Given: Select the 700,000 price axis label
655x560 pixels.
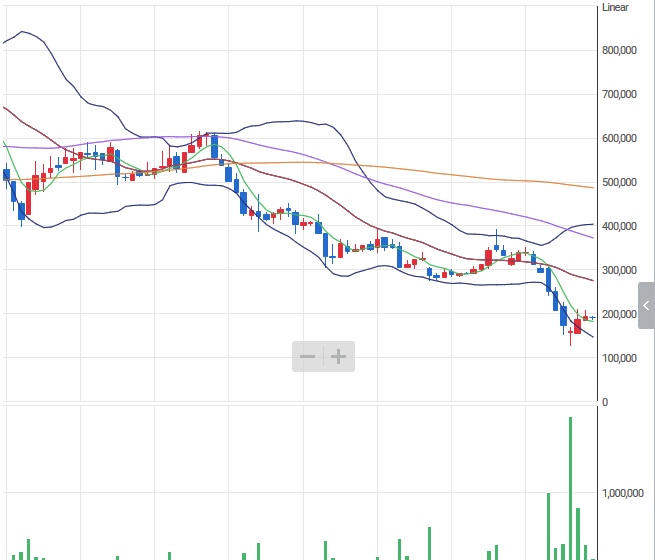Looking at the screenshot, I should click(619, 94).
